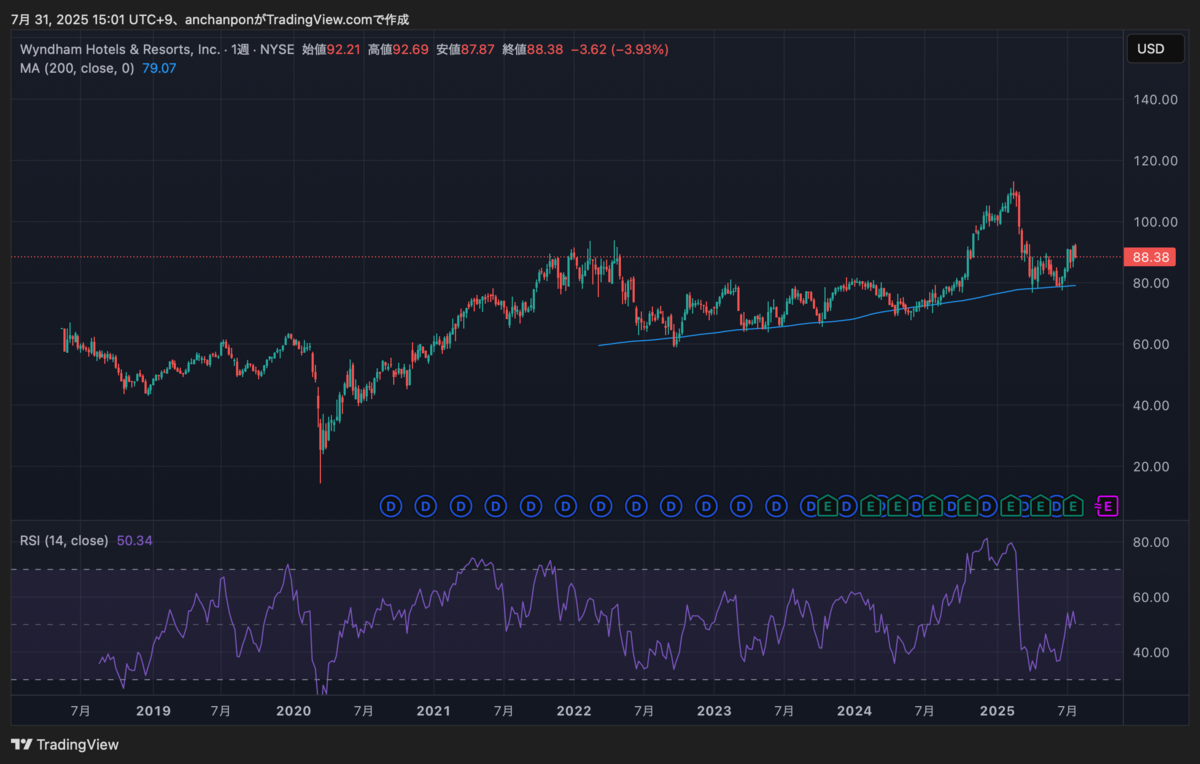This screenshot has width=1200, height=764.
Task: Click the 2019 label on the time axis
Action: (x=153, y=712)
